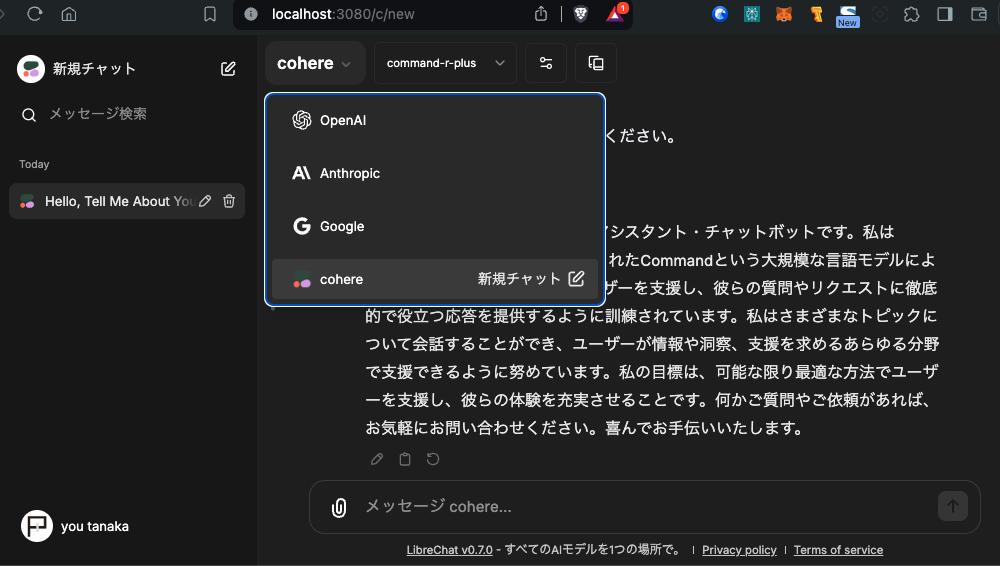This screenshot has width=1000, height=566.
Task: Open the Hello, Tell Me About You conversation
Action: click(x=127, y=201)
